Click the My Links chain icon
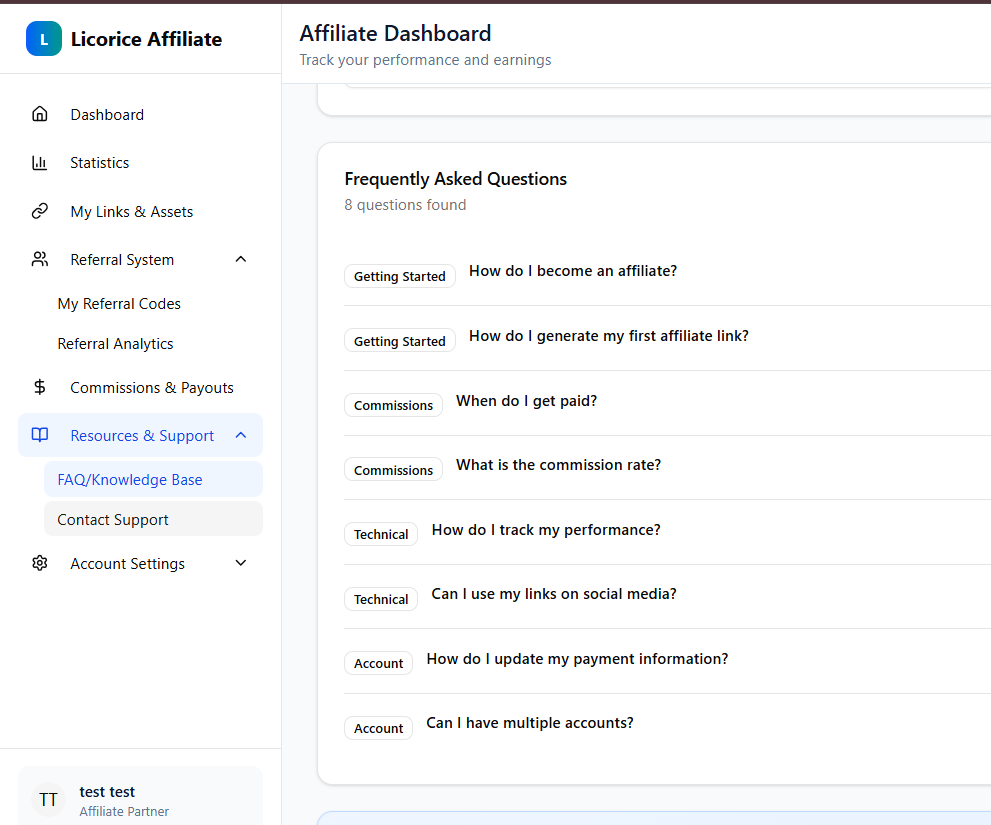This screenshot has height=825, width=991. click(40, 211)
